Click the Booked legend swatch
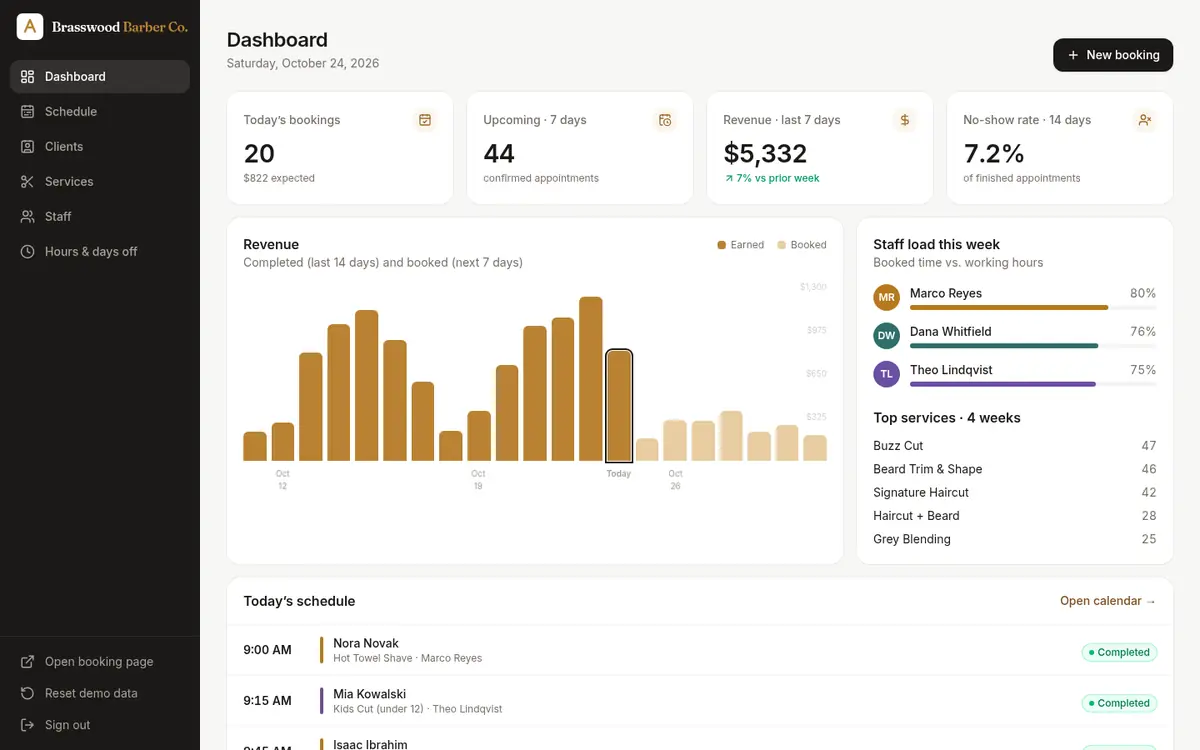 (x=782, y=245)
